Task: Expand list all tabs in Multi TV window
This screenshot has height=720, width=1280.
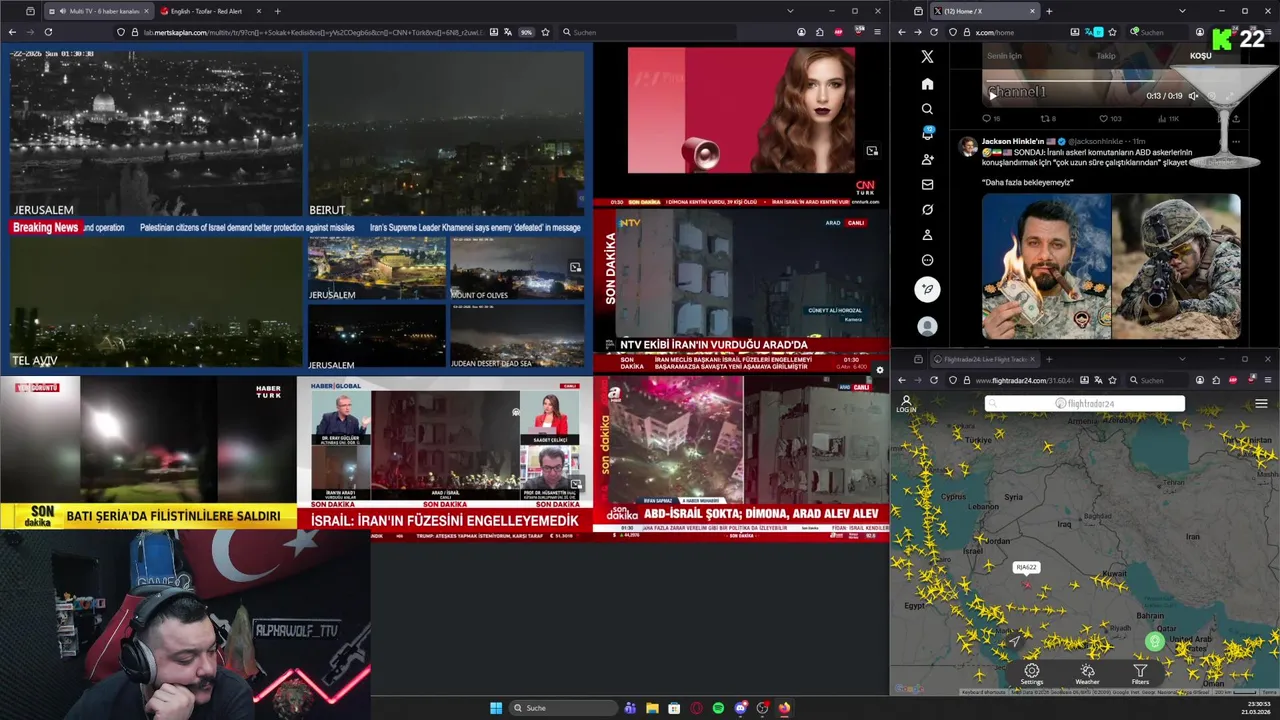Action: (790, 11)
